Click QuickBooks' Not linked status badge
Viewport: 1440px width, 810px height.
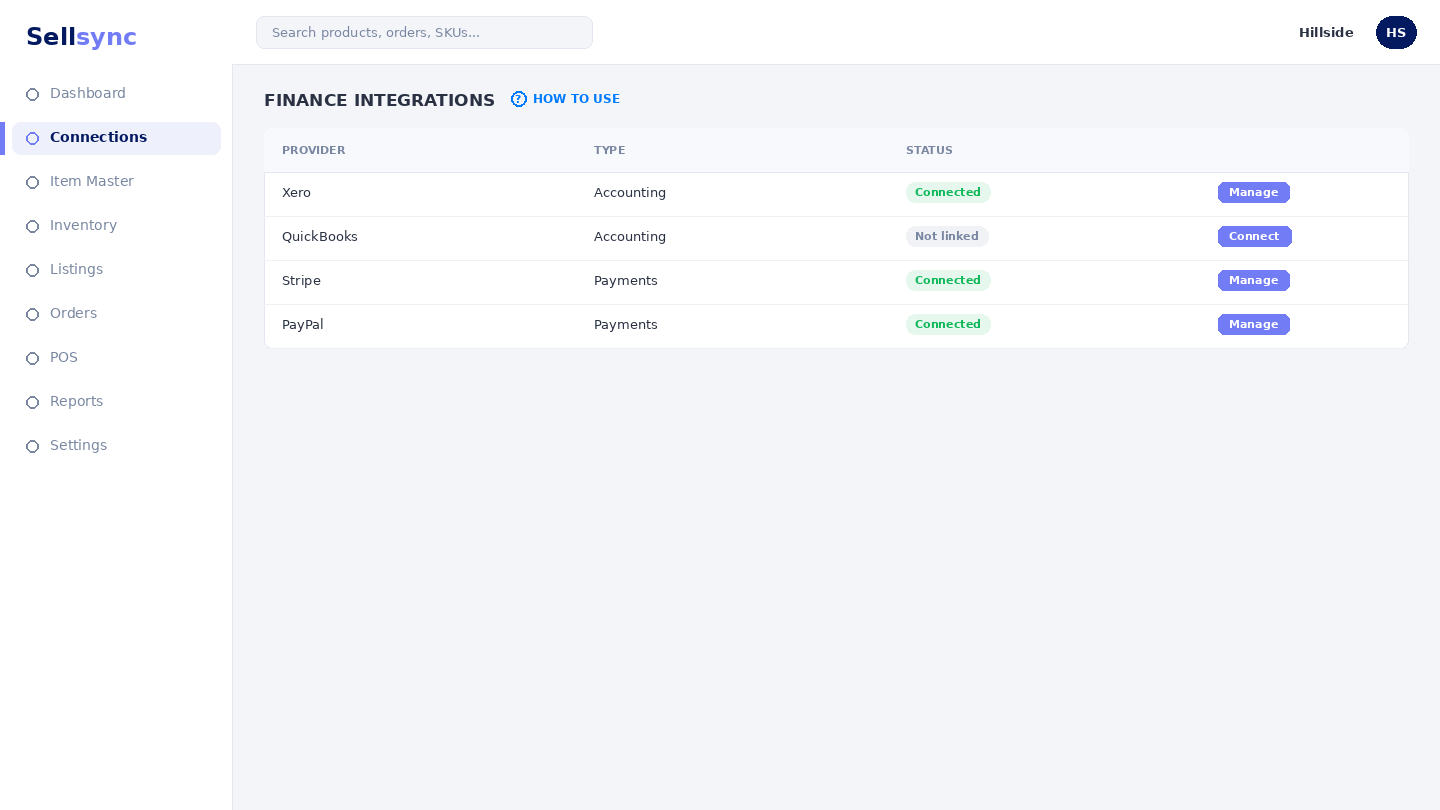coord(947,236)
